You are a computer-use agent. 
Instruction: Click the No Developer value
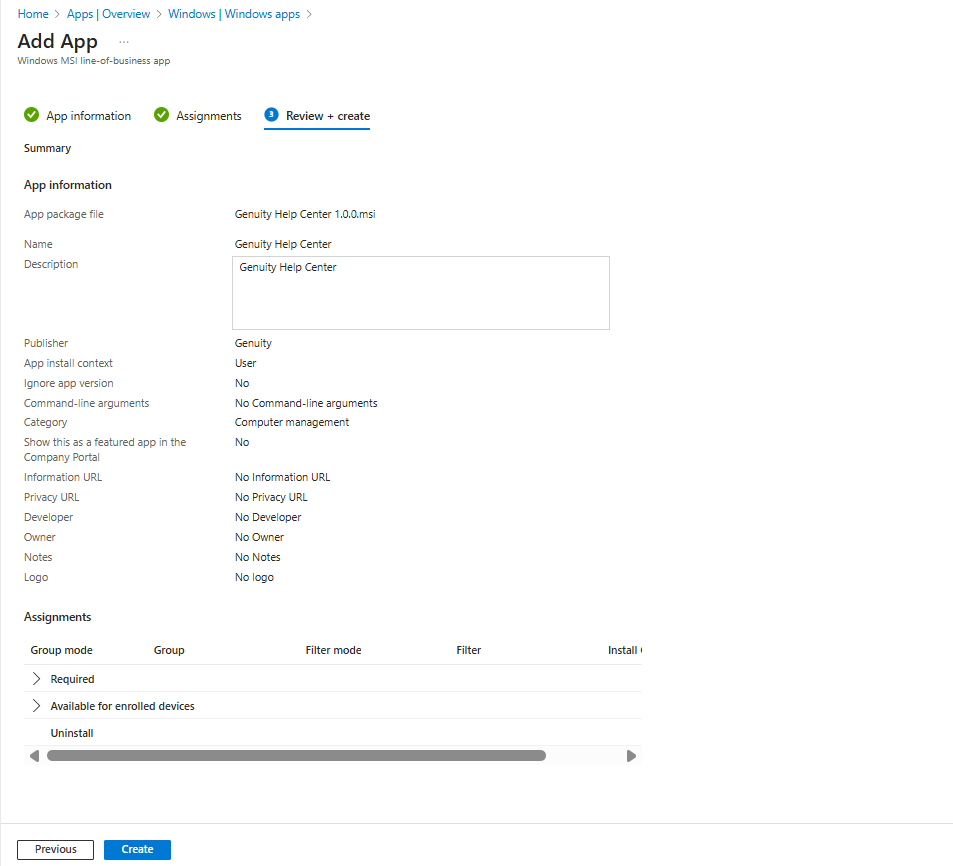tap(268, 517)
